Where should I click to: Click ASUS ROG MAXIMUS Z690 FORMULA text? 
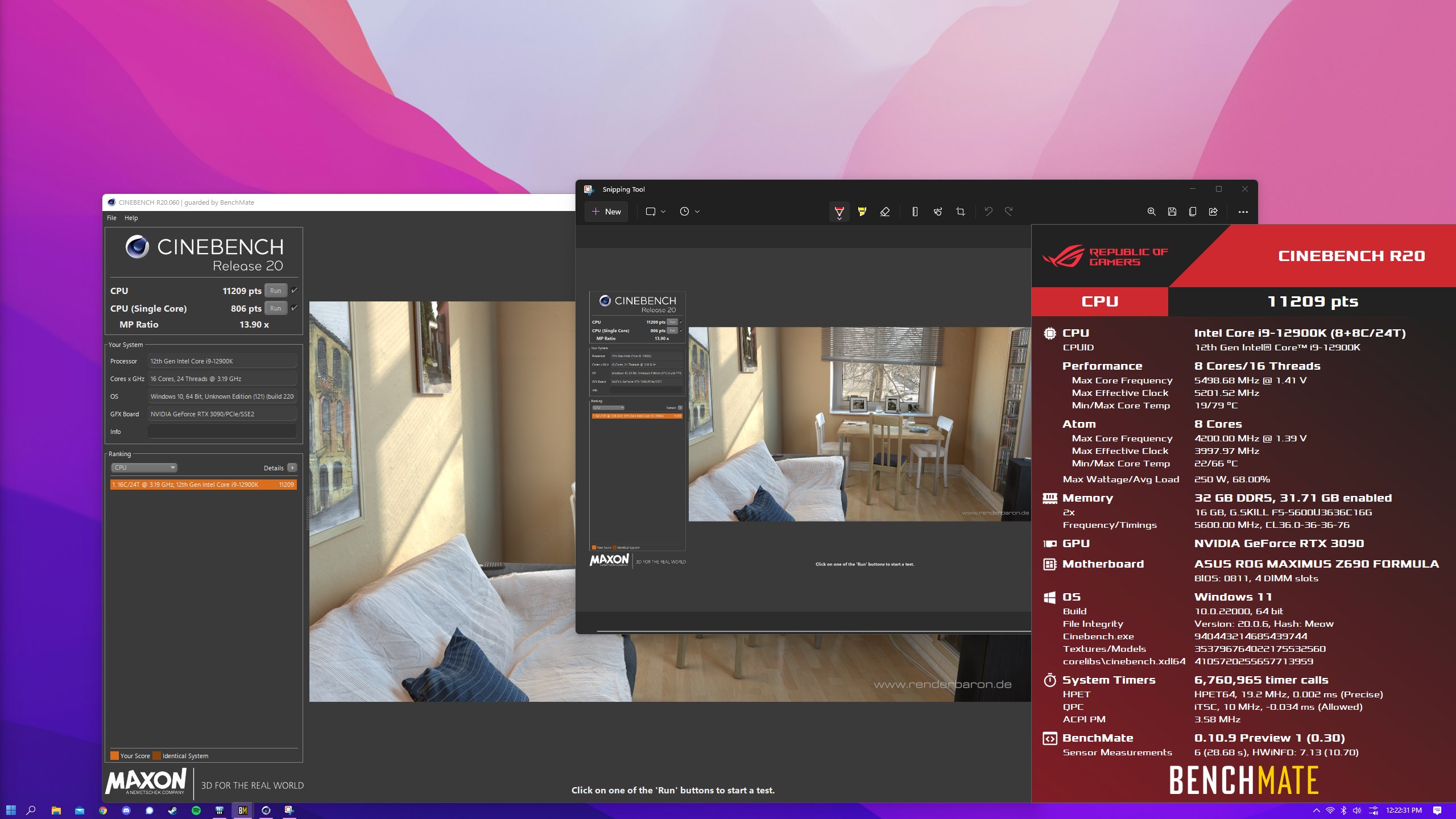tap(1317, 564)
